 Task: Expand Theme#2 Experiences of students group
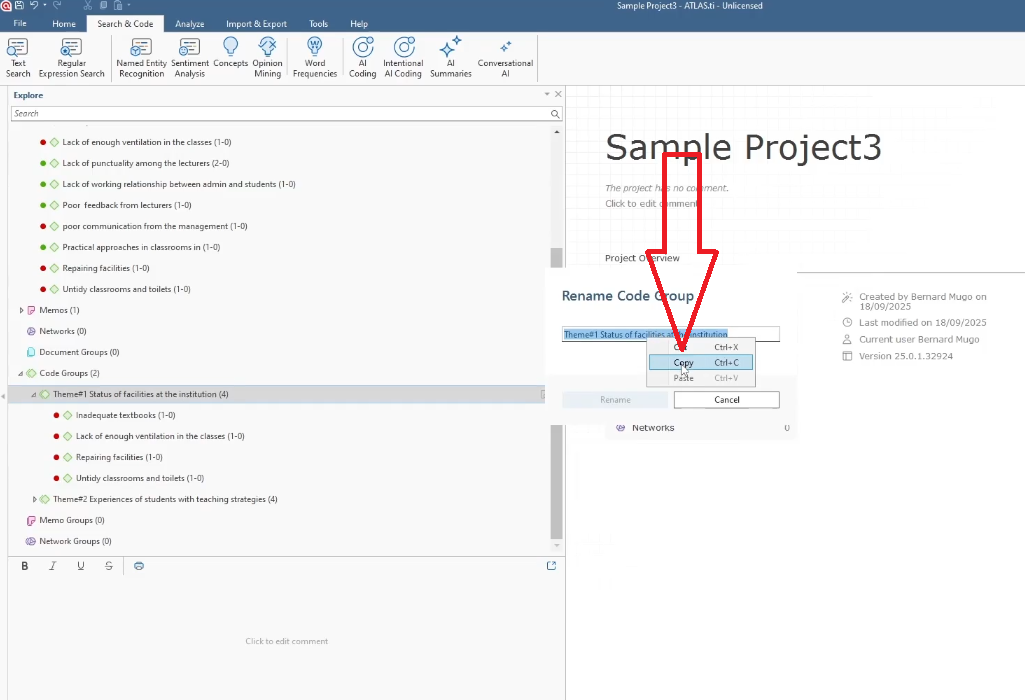(35, 499)
